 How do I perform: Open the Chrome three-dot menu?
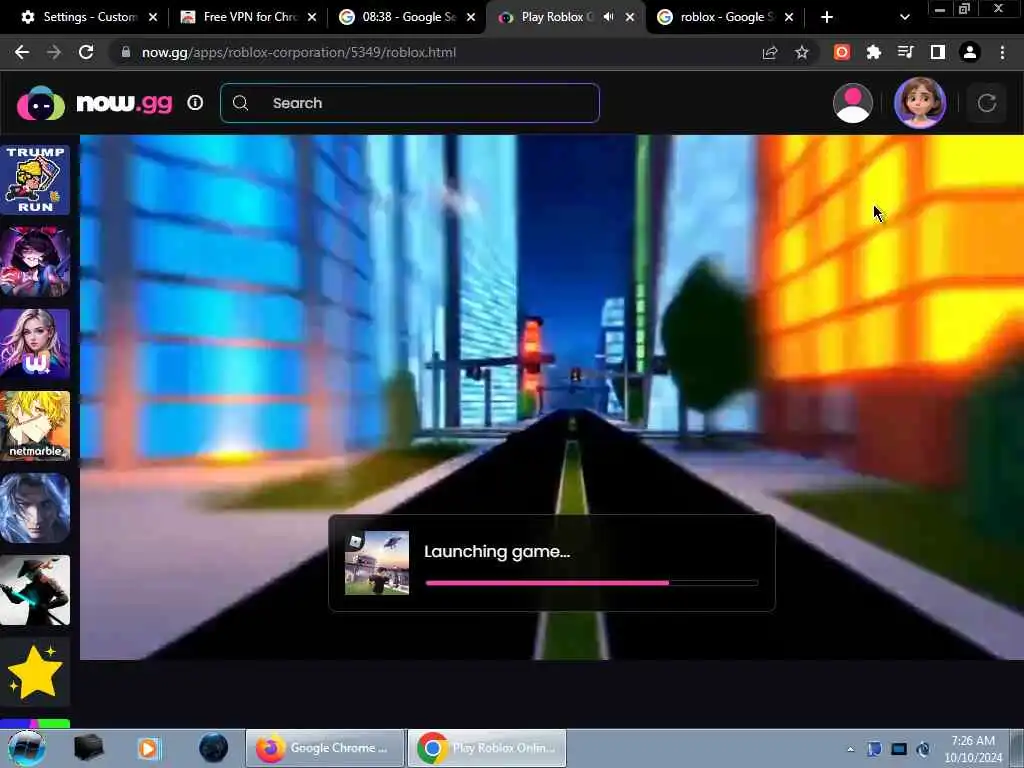tap(1002, 52)
